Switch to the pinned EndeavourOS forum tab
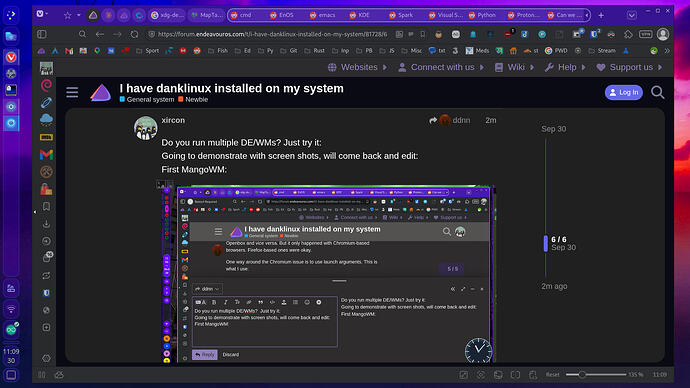Viewport: 690px width, 388px height. pyautogui.click(x=93, y=15)
